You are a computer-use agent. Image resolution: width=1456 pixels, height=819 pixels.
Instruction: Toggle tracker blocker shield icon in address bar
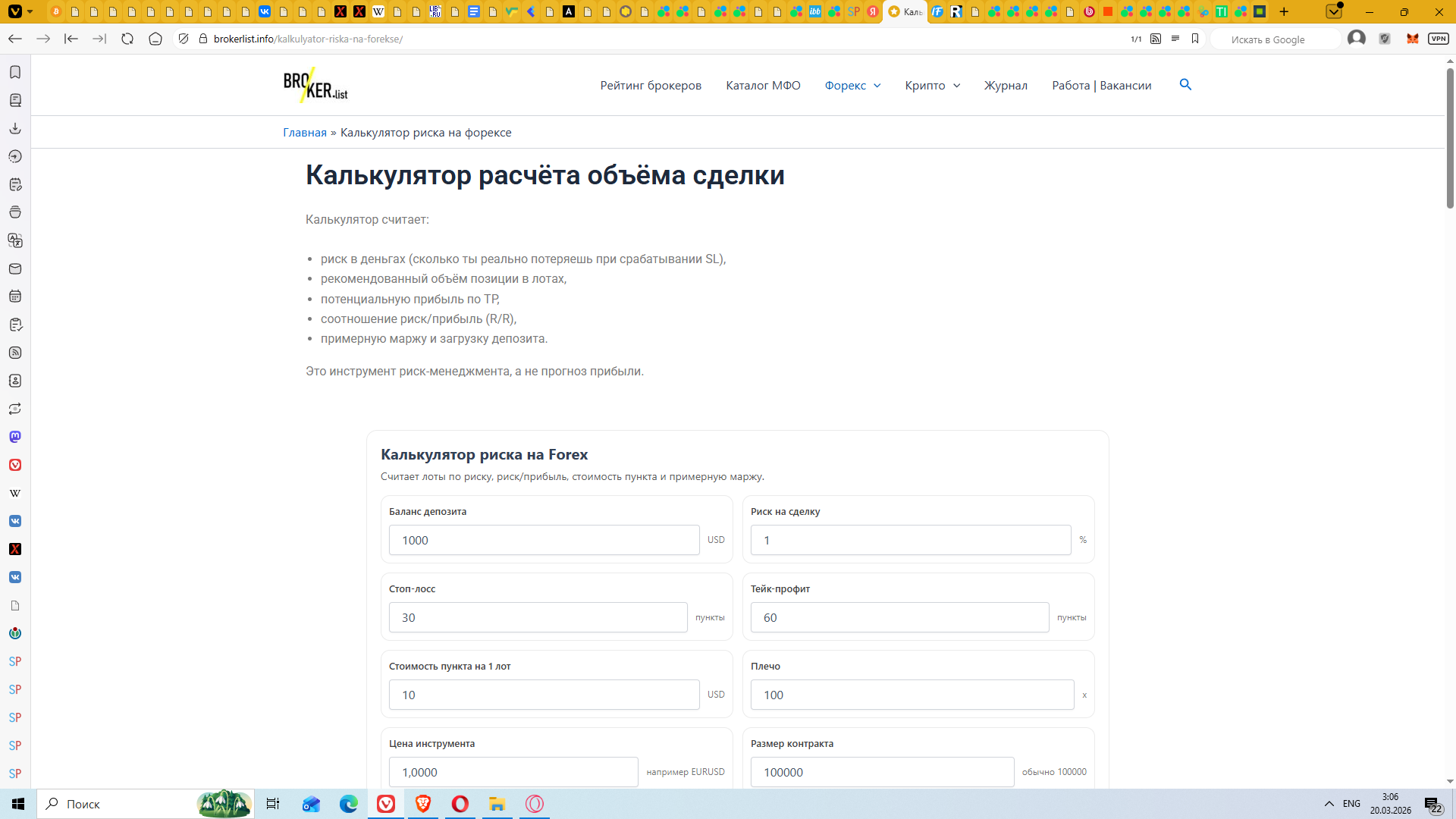[x=184, y=39]
